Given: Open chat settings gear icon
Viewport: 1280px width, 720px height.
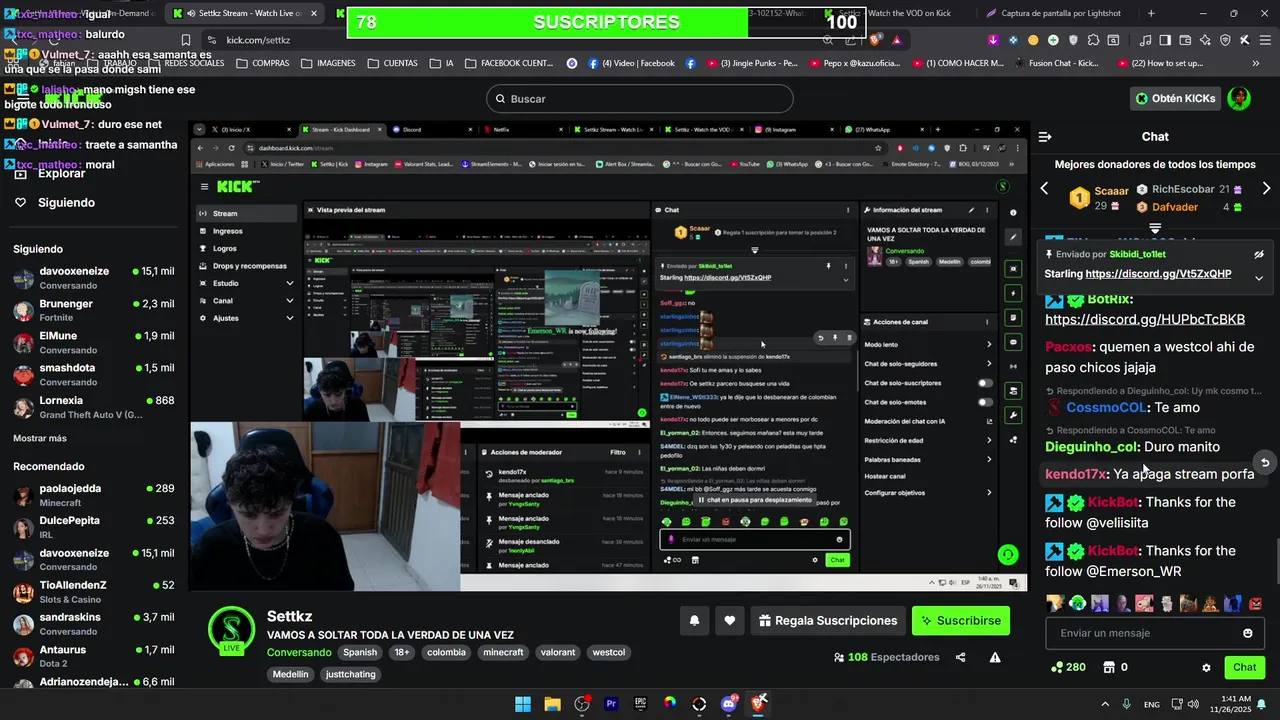Looking at the screenshot, I should (x=1206, y=667).
